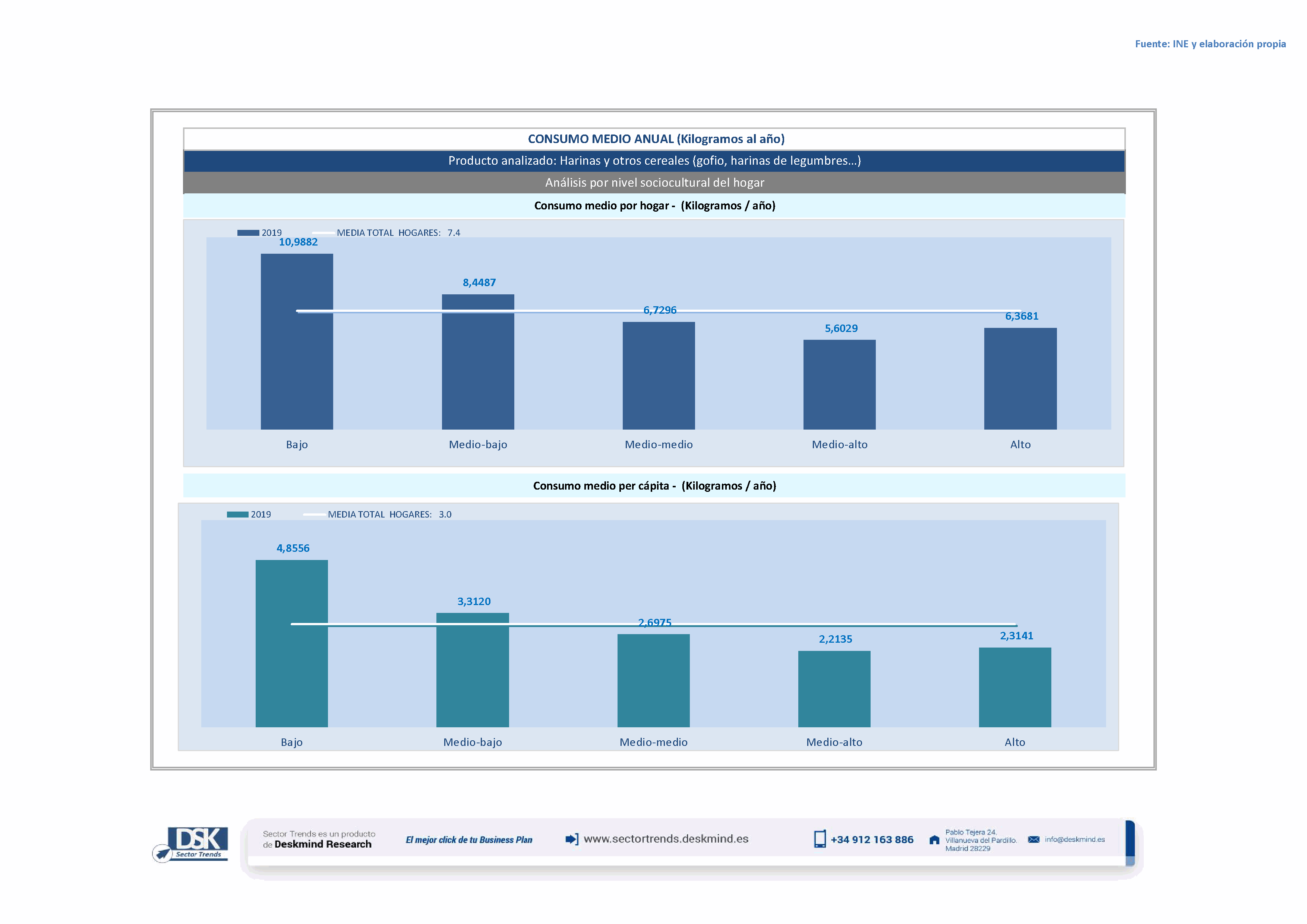The image size is (1307, 924).
Task: Open www.sectortrends.deskmind.es link
Action: click(666, 839)
